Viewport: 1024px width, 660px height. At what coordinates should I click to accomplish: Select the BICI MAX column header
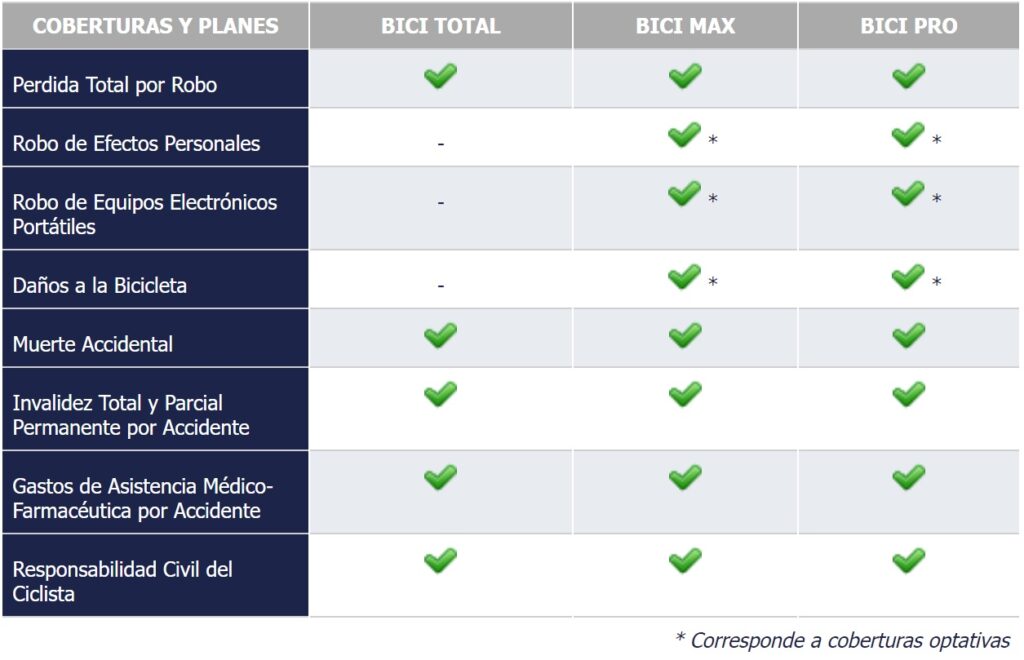(x=685, y=26)
